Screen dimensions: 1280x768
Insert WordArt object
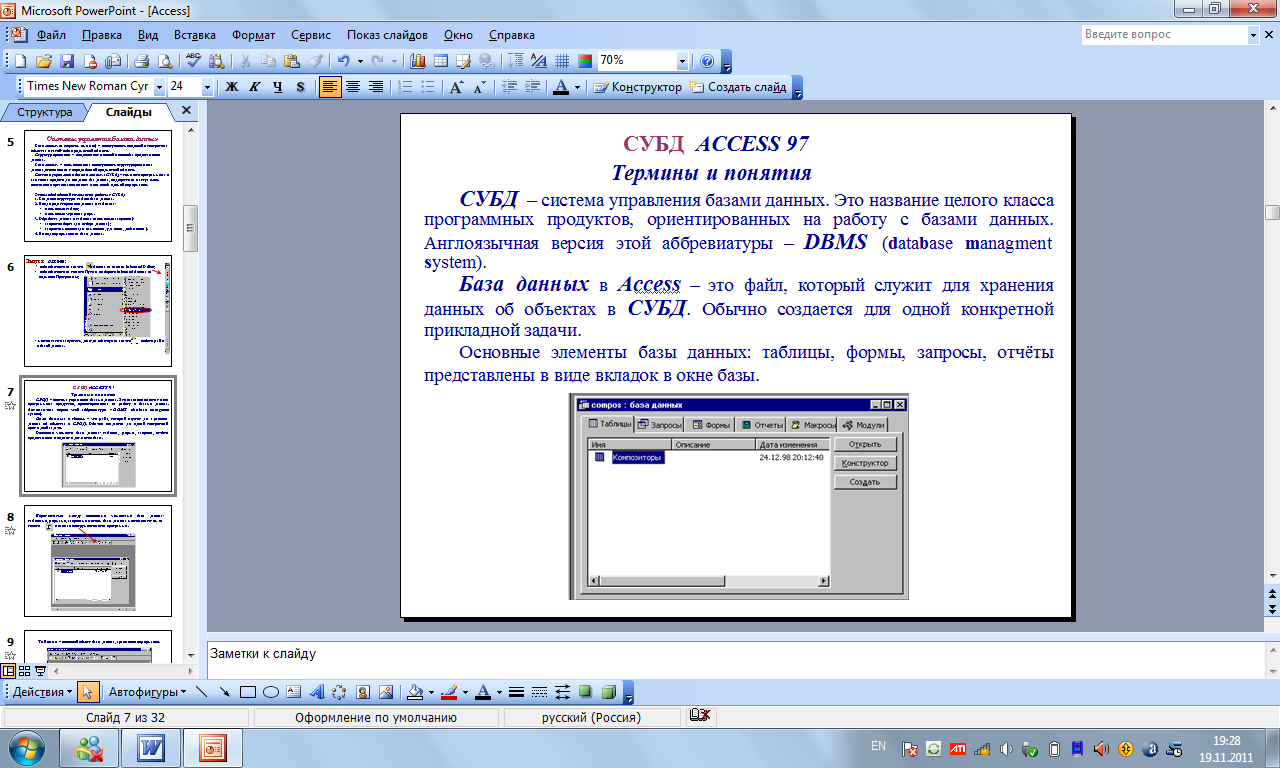pos(316,692)
